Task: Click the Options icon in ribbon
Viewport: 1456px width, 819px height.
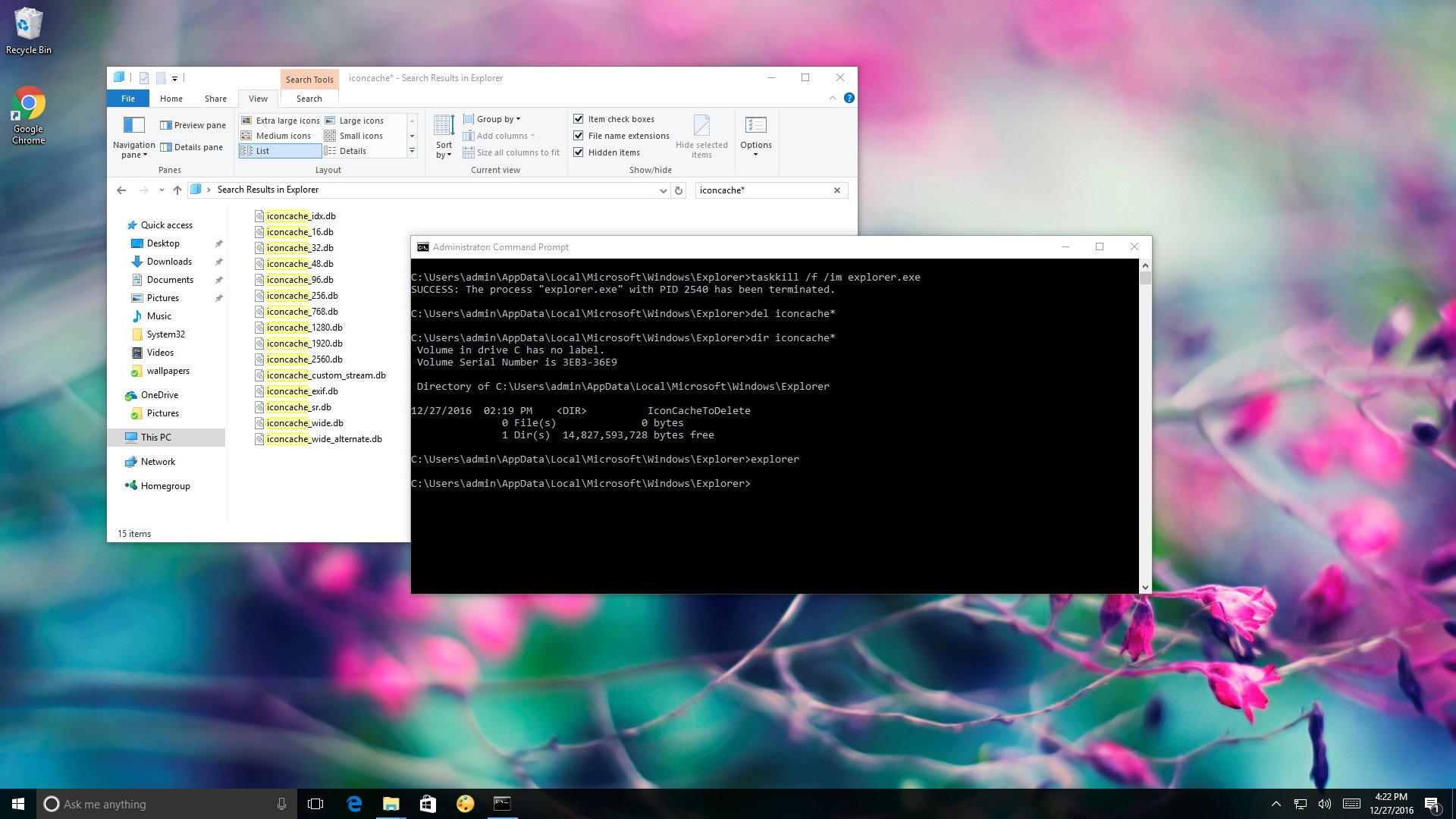Action: 755,134
